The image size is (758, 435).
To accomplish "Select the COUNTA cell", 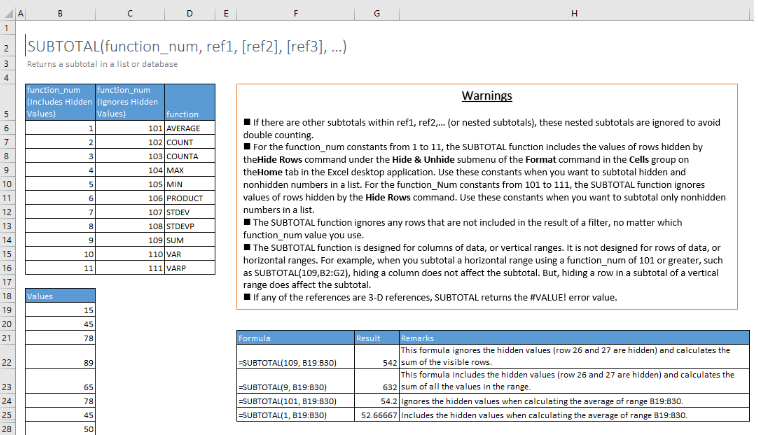I will pos(190,156).
